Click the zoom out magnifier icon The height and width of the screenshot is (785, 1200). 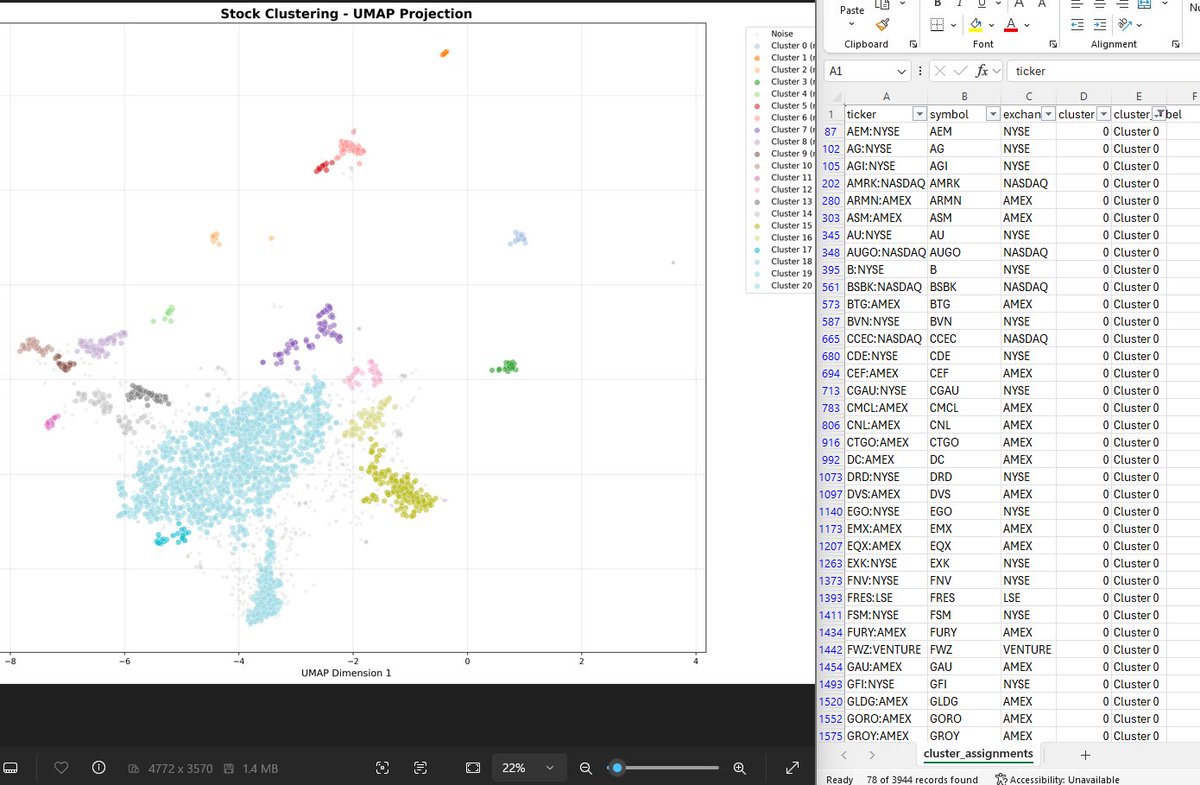point(586,768)
